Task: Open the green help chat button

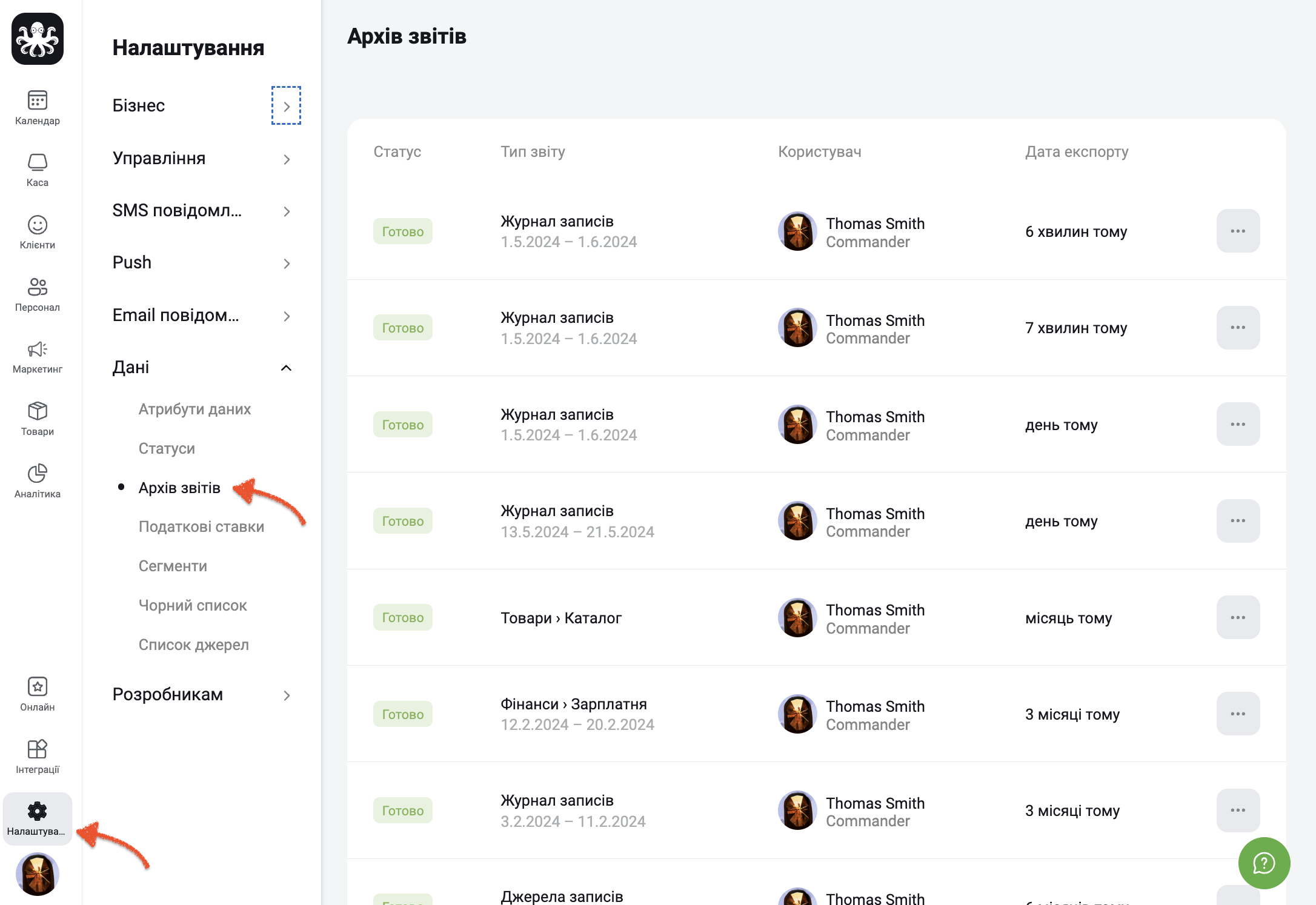Action: point(1264,863)
